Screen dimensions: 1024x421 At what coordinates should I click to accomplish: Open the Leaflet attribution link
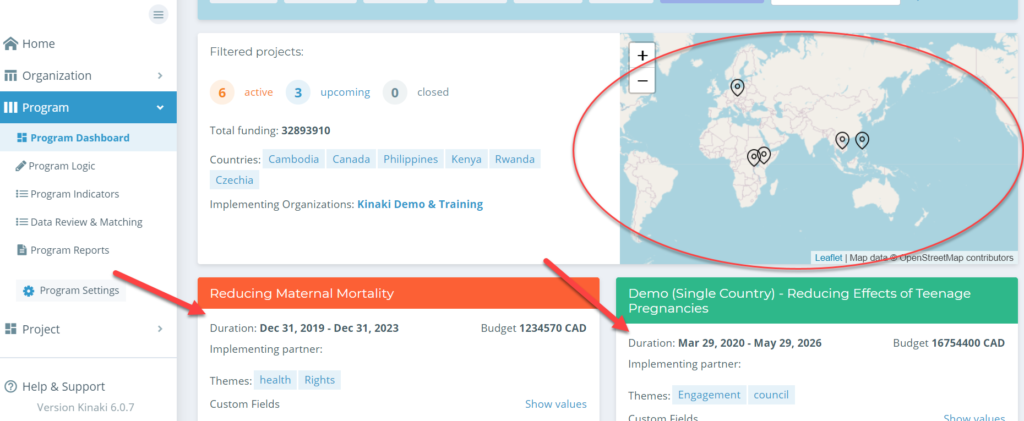click(828, 258)
